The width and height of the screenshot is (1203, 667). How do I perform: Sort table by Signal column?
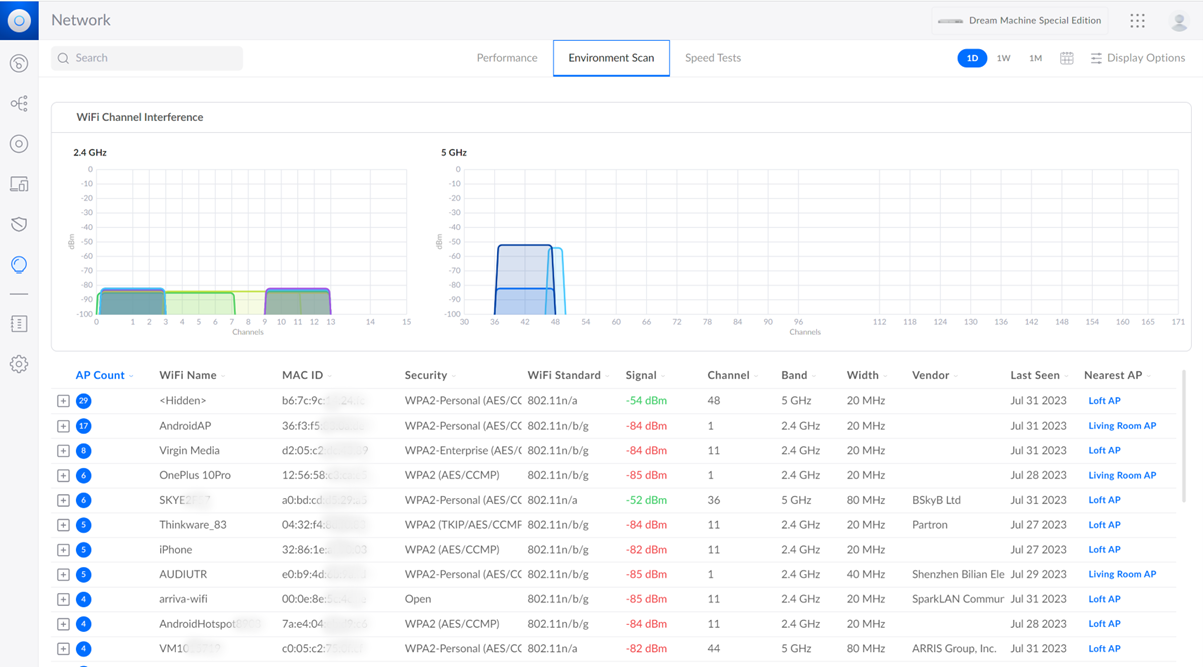click(x=641, y=375)
